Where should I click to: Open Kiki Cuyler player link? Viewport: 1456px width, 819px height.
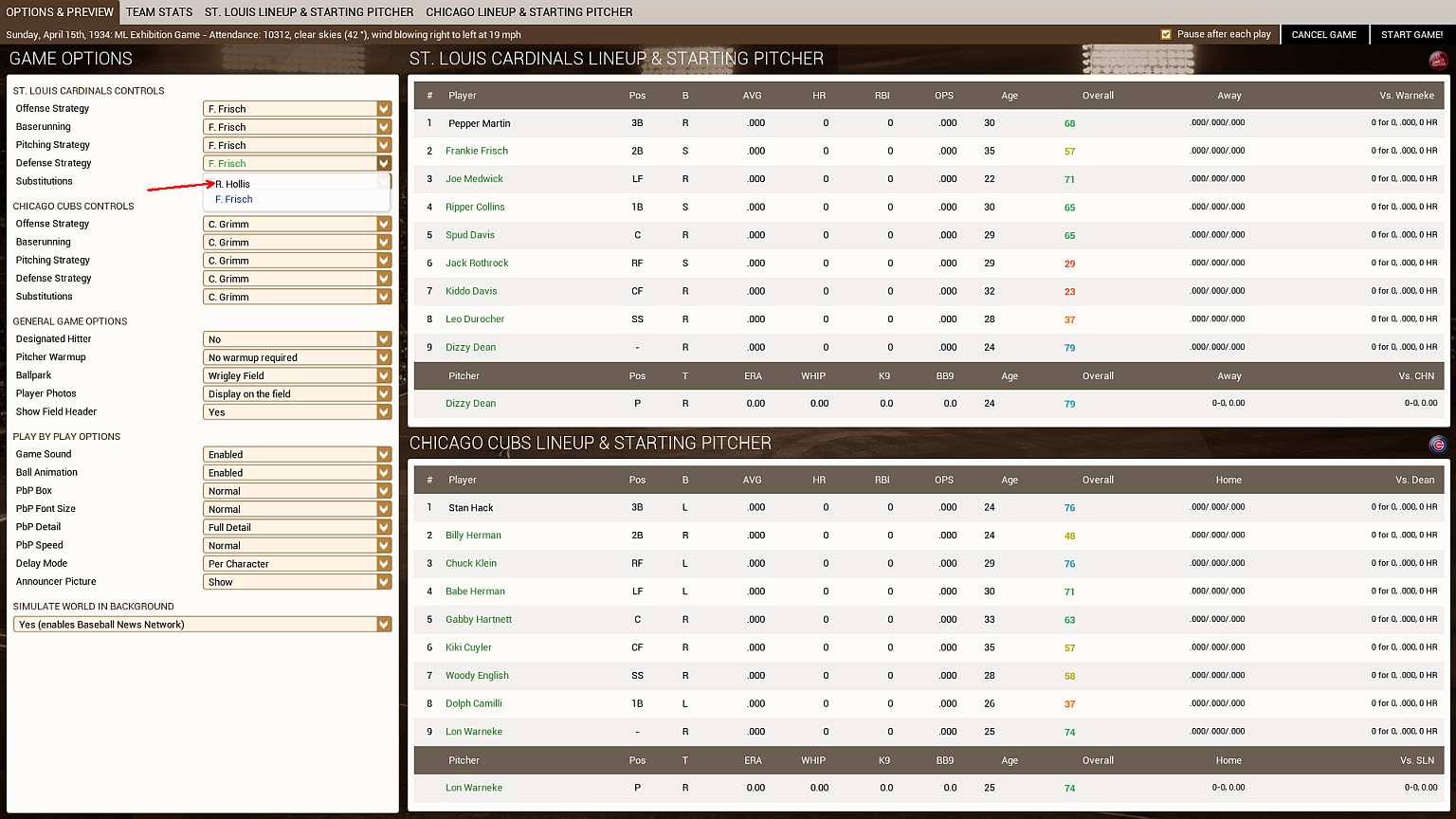(469, 647)
